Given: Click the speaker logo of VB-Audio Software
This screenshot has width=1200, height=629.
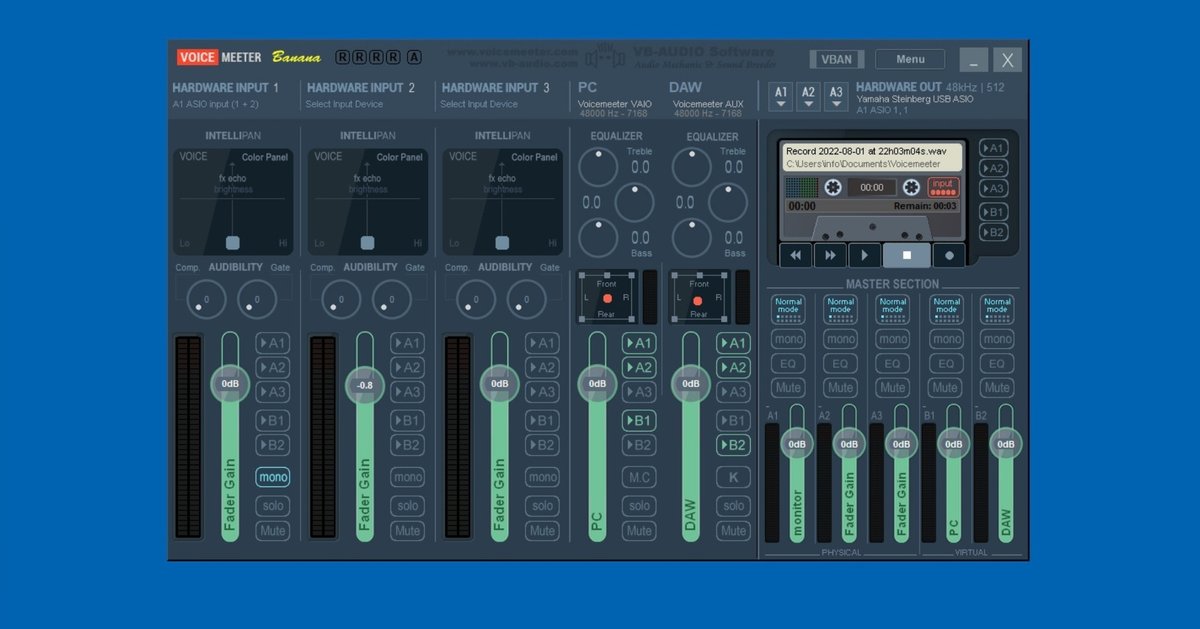Looking at the screenshot, I should point(605,57).
